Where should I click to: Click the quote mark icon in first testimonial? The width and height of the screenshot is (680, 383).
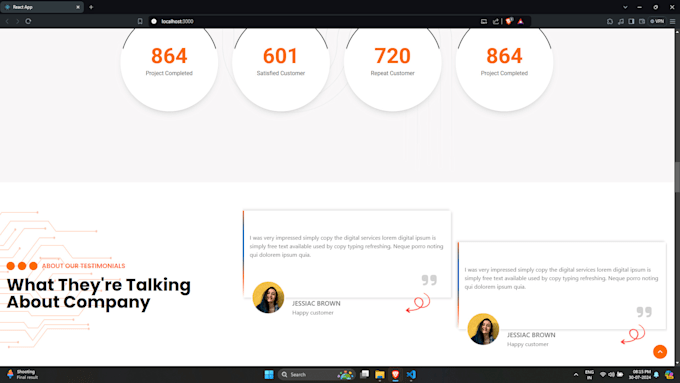(x=429, y=280)
